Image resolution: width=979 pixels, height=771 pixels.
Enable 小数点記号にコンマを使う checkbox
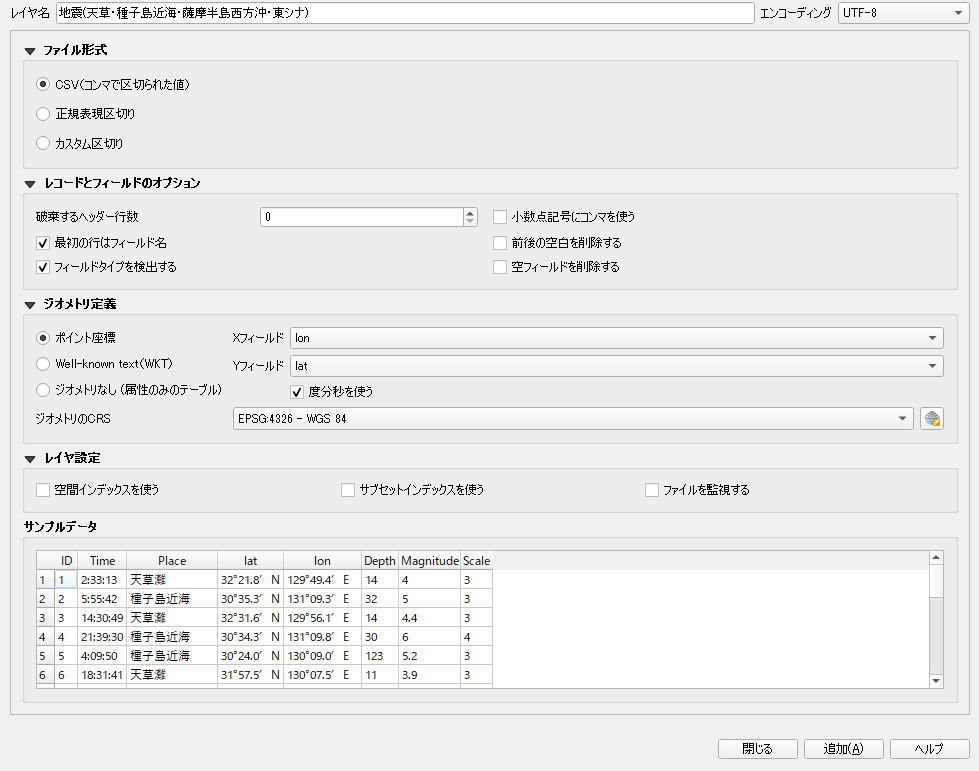499,216
